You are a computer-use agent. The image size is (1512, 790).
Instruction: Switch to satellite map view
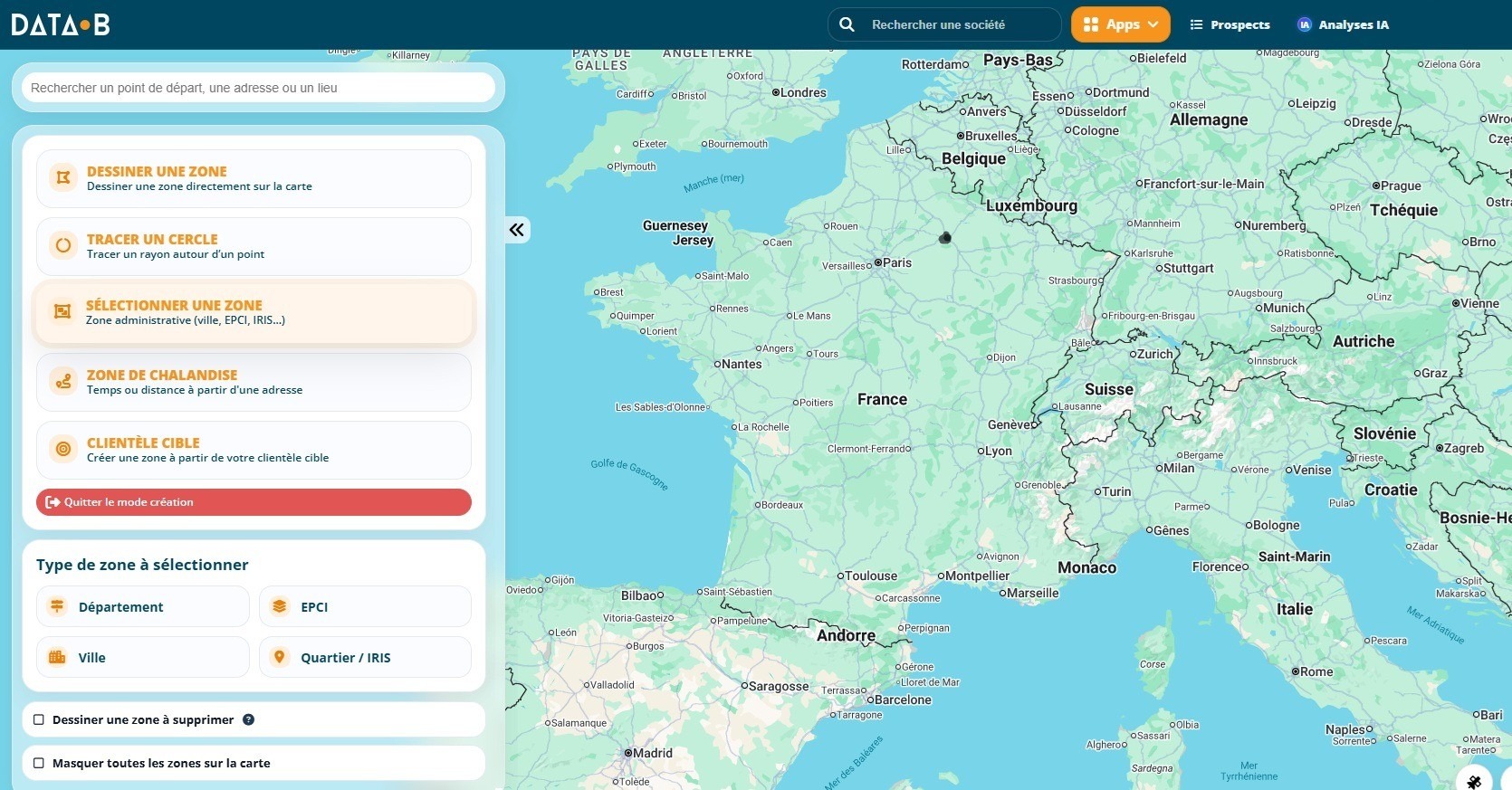(1474, 780)
